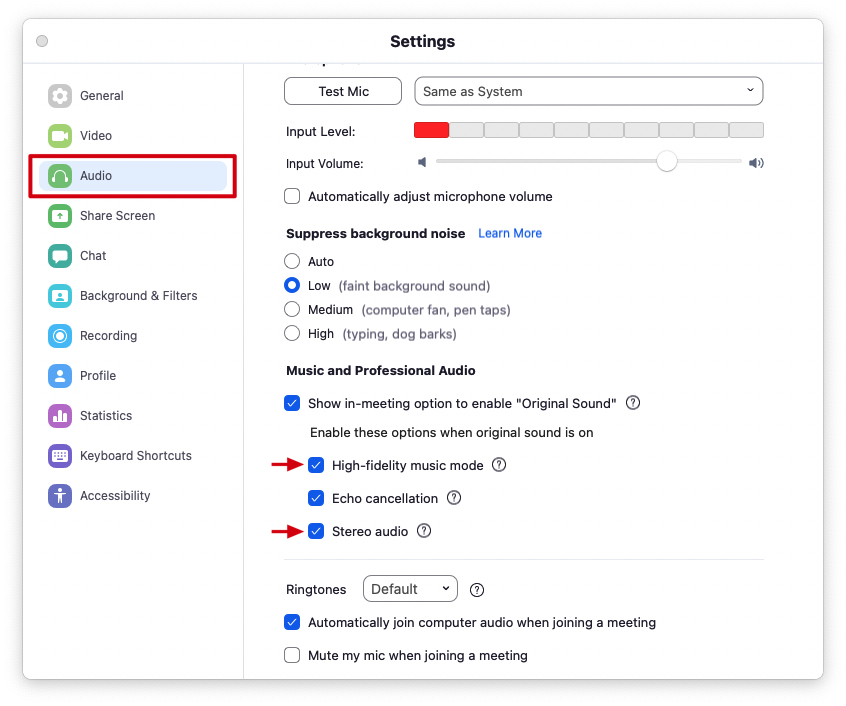Image resolution: width=846 pixels, height=706 pixels.
Task: Click the green Video camera icon
Action: tap(60, 136)
